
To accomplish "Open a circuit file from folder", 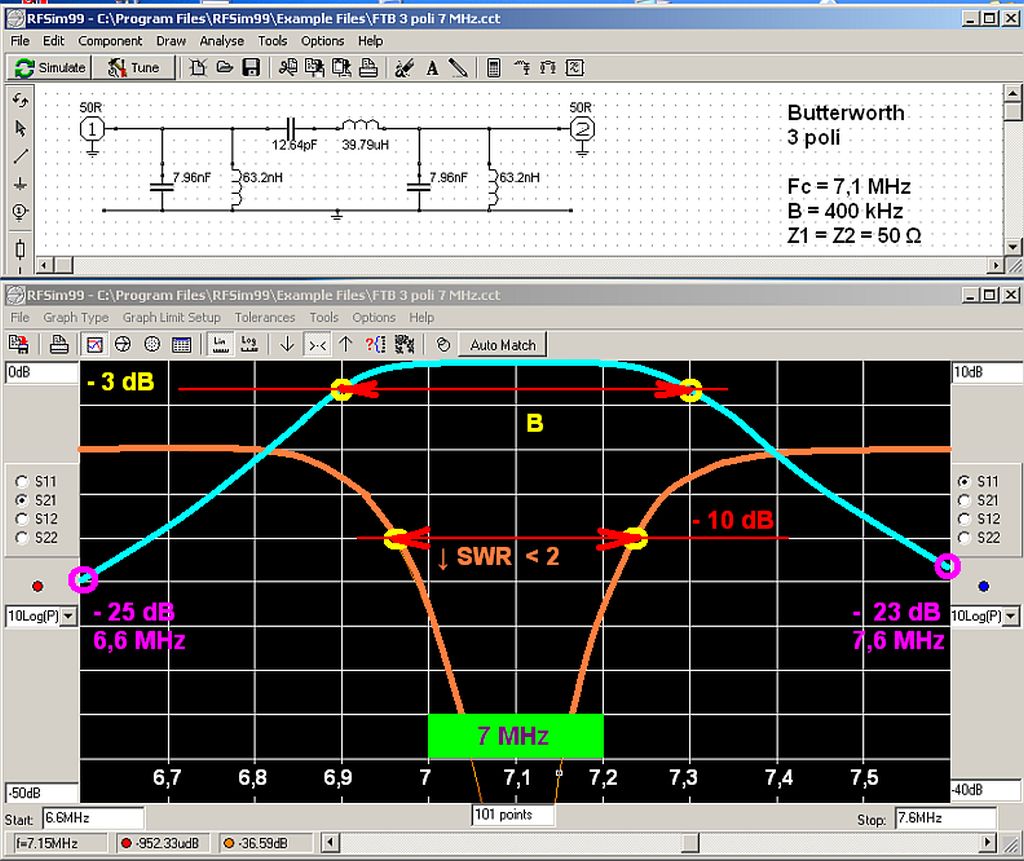I will point(225,67).
